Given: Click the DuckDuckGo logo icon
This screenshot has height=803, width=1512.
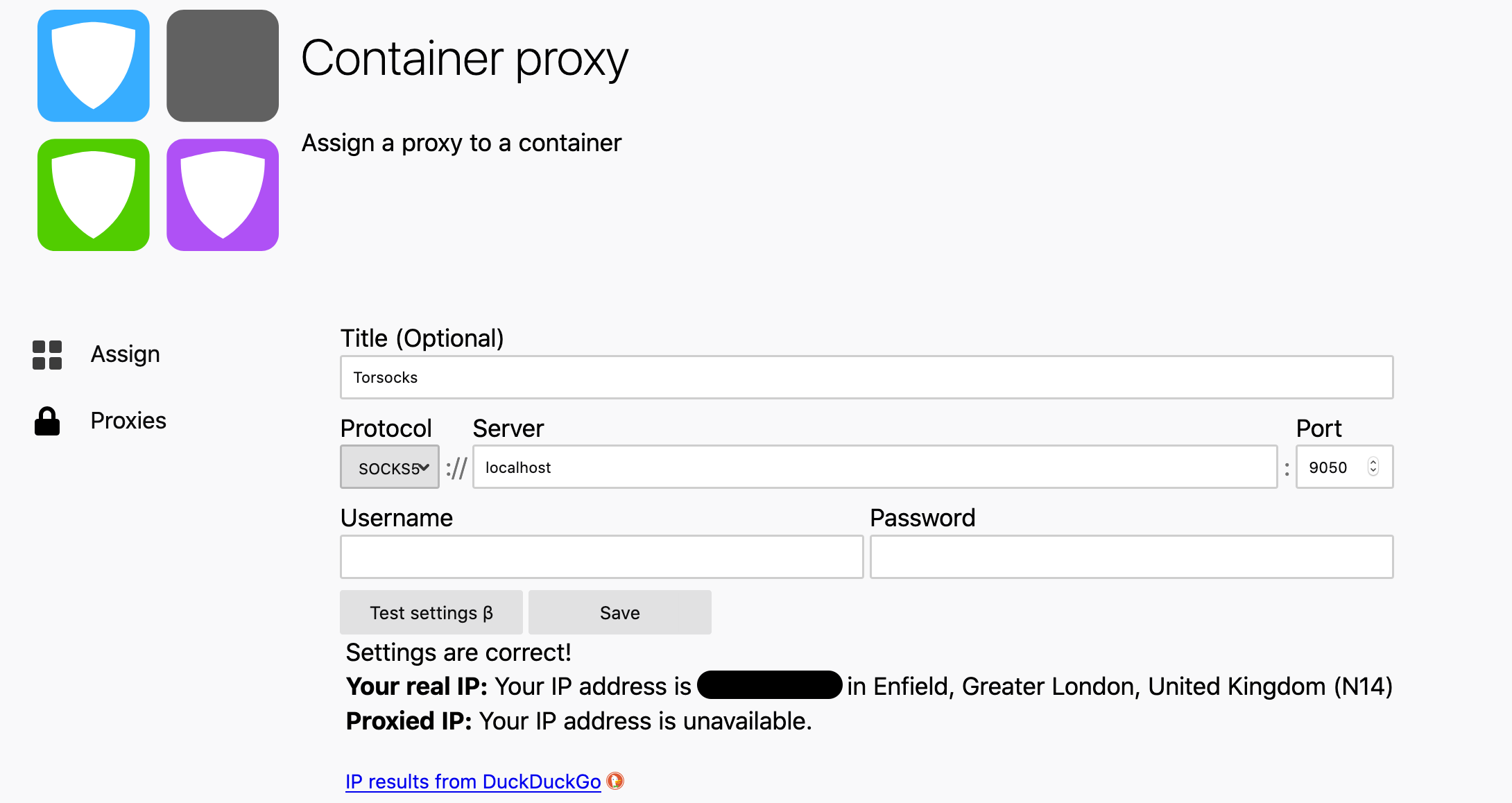Looking at the screenshot, I should coord(615,782).
